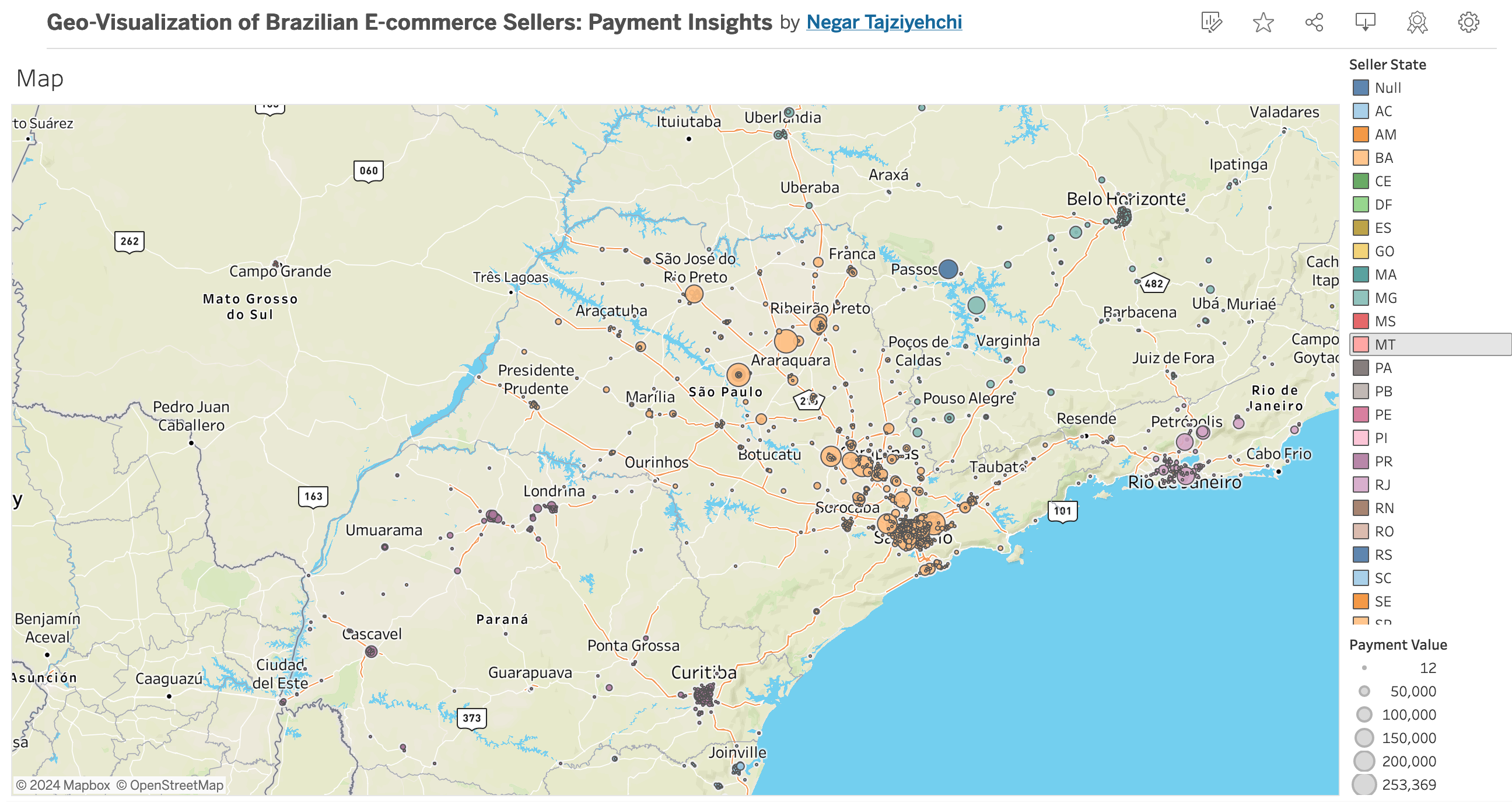Screen dimensions: 1512x802
Task: Click the MS legend color swatch
Action: [1360, 321]
